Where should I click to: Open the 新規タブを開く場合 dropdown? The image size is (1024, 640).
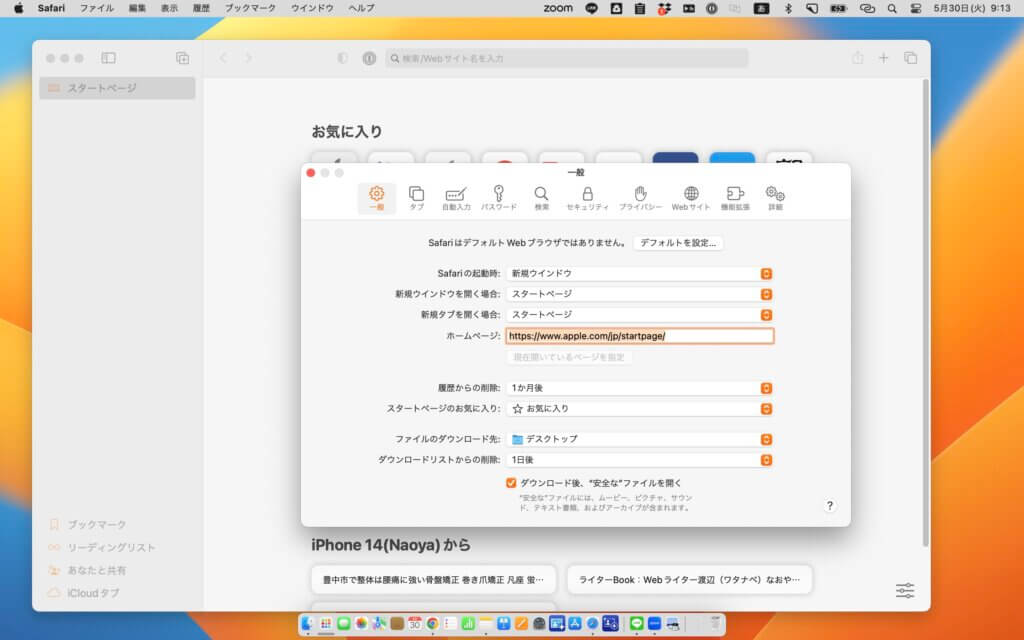pos(640,315)
